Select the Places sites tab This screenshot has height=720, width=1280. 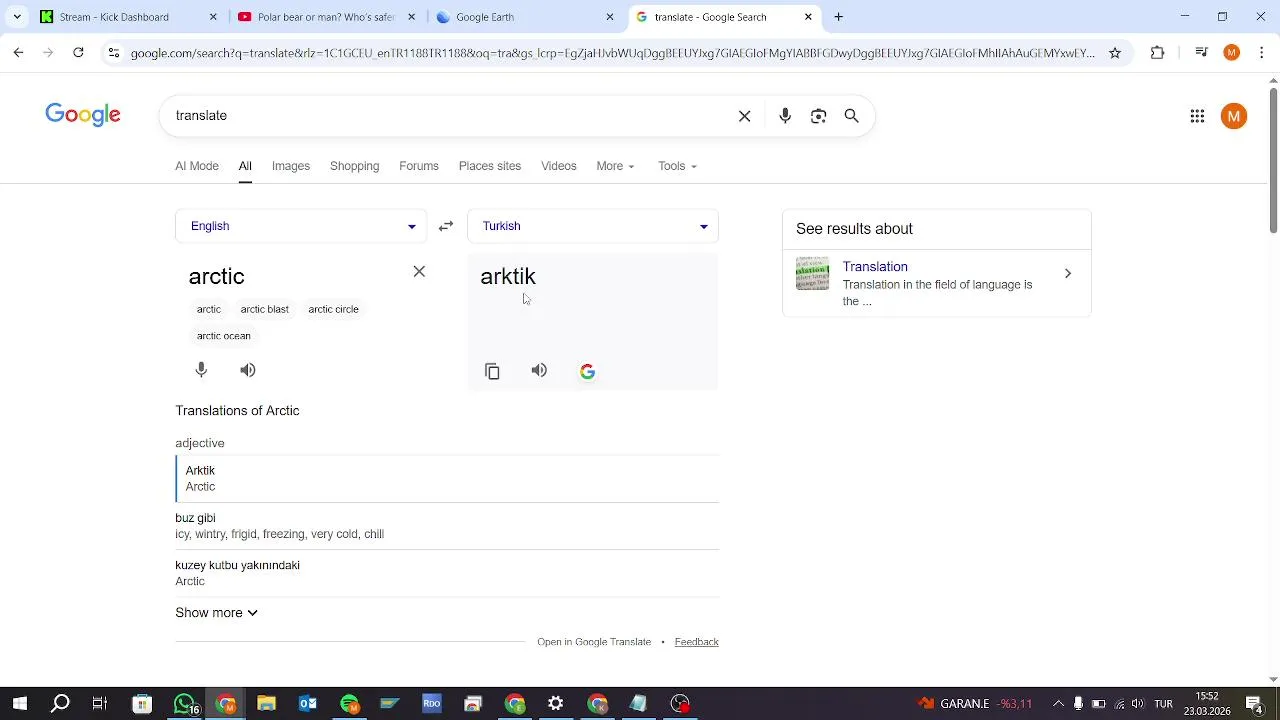(490, 166)
